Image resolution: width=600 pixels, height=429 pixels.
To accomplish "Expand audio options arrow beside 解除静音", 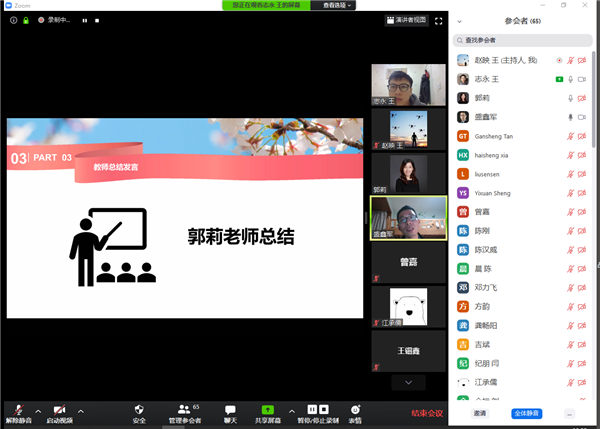I will pos(38,411).
